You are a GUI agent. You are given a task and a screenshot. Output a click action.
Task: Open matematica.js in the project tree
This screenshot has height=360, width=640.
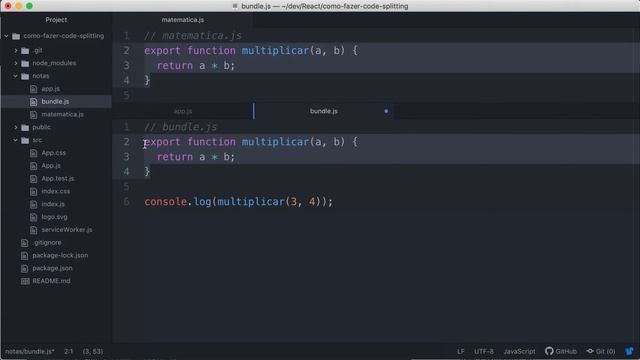coord(62,114)
